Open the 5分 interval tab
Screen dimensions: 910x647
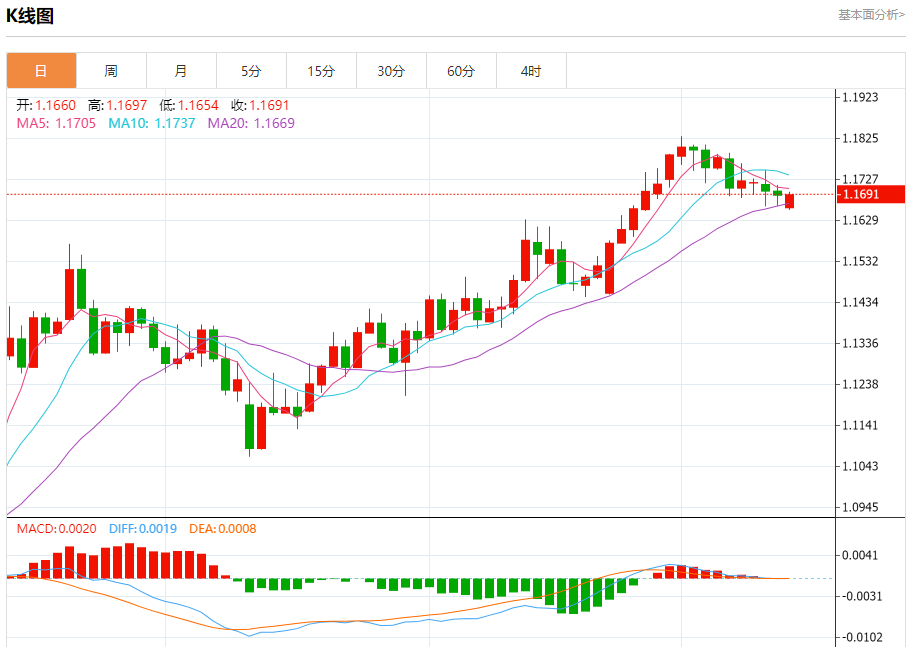pyautogui.click(x=251, y=71)
